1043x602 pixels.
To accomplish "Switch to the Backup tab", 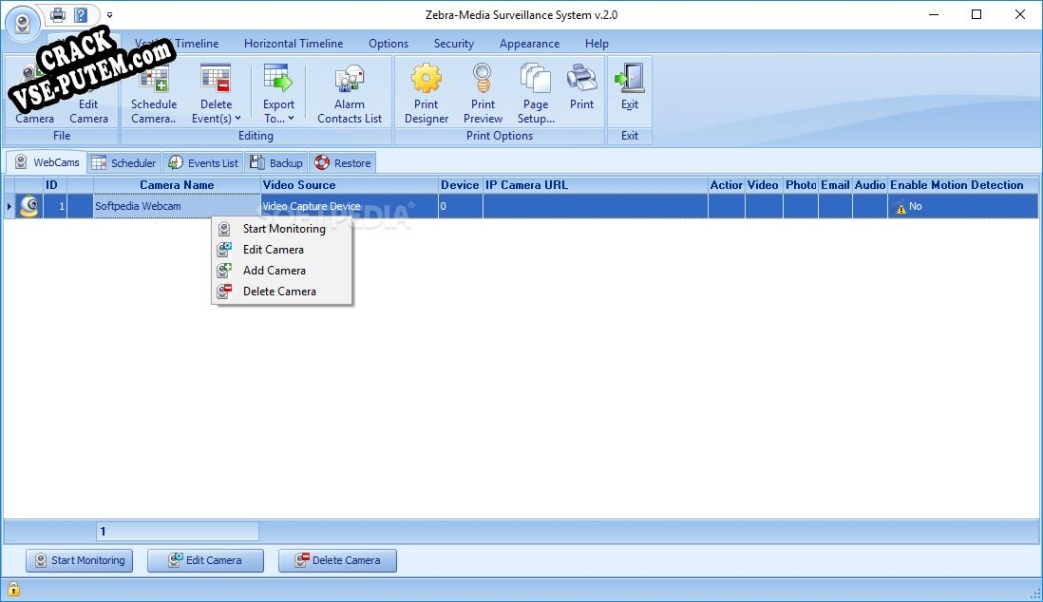I will point(276,162).
